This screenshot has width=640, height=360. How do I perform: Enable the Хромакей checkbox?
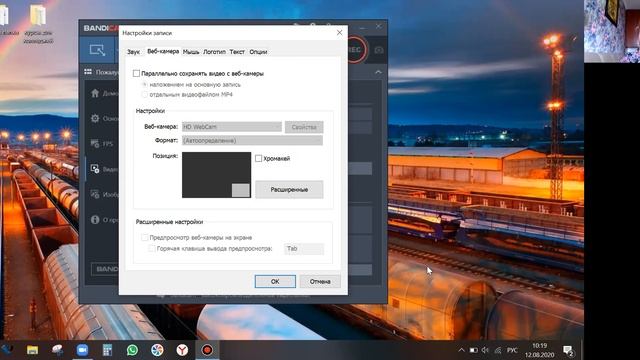coord(258,158)
